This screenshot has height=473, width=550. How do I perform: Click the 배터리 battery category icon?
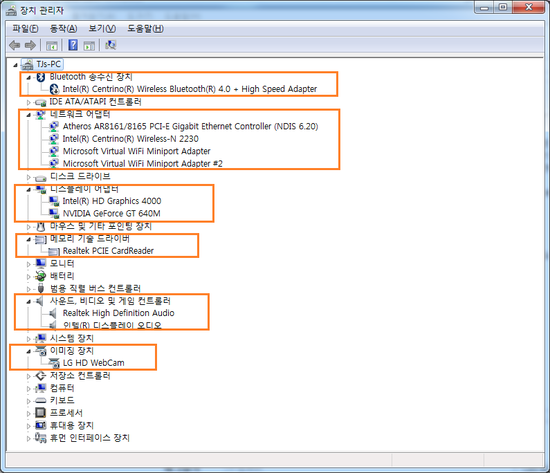(x=41, y=276)
